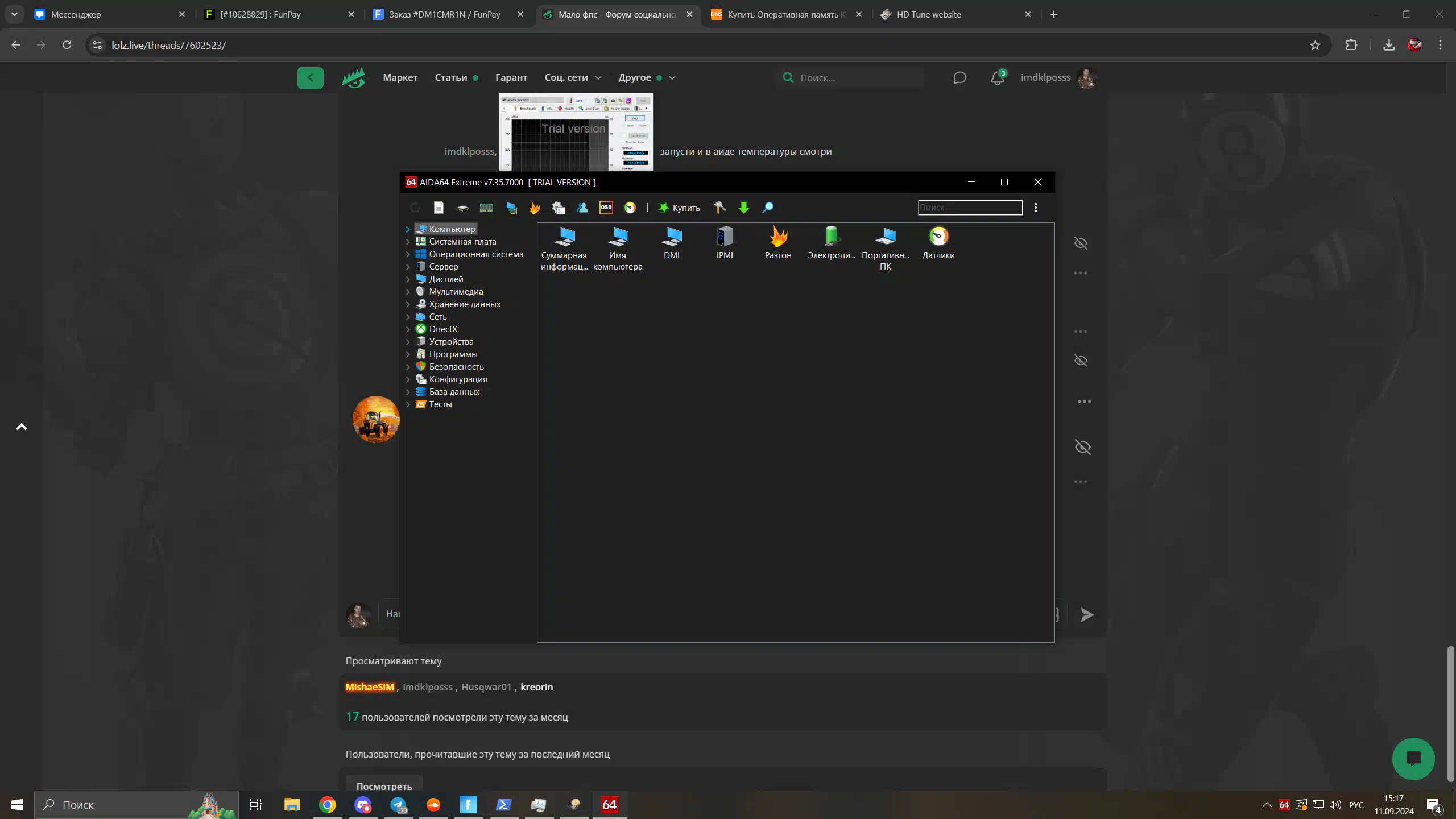Expand the Хранение данных node arrow
This screenshot has height=819, width=1456.
[x=408, y=304]
